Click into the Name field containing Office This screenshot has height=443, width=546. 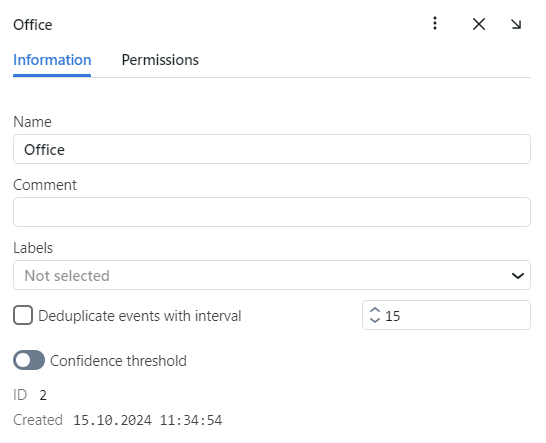point(272,149)
